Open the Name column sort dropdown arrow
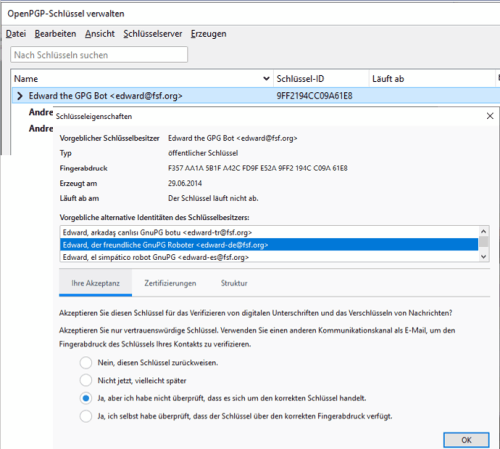This screenshot has width=500, height=449. tap(266, 79)
